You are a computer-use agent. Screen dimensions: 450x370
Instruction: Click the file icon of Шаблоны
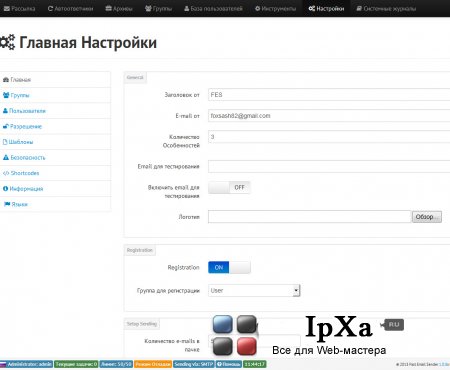click(5, 142)
